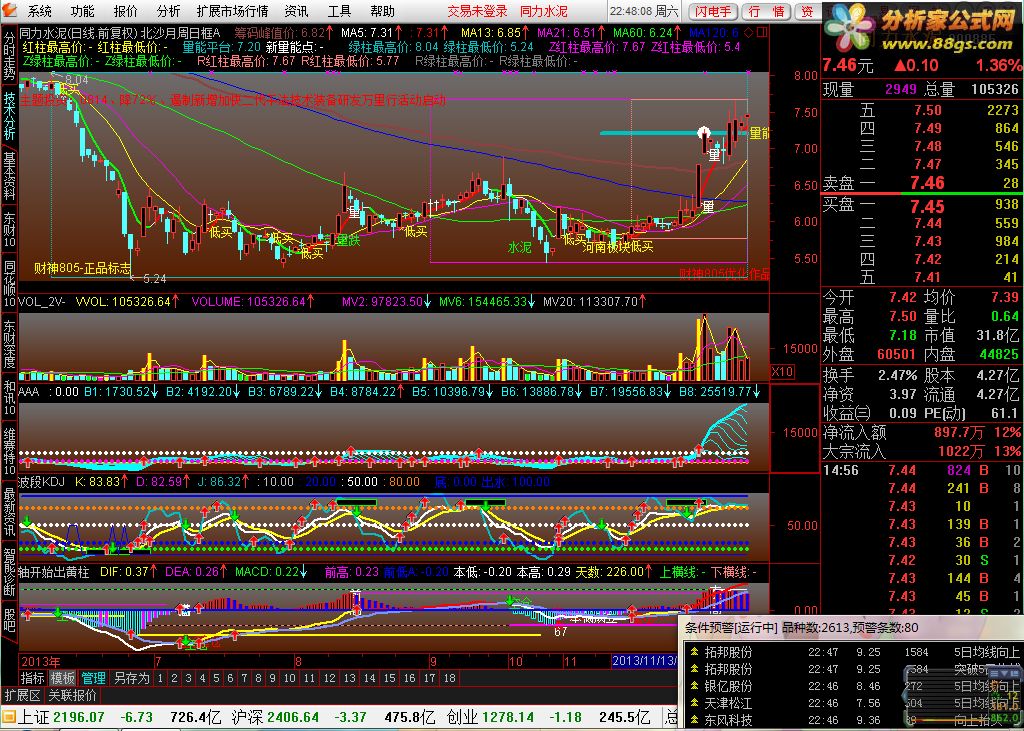
Task: Open the 功能 menu
Action: (83, 11)
